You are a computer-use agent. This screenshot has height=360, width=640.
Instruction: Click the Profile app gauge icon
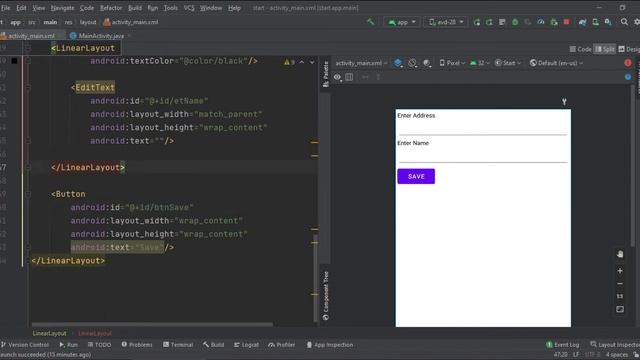tap(541, 22)
